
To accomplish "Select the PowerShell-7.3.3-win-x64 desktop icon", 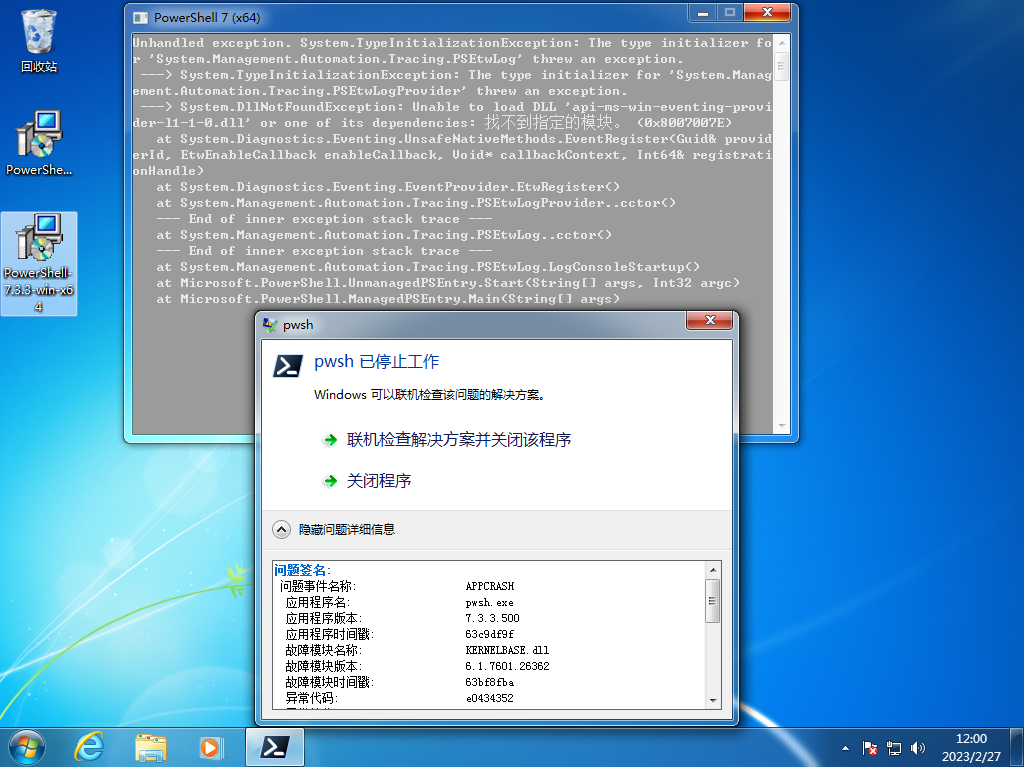I will [x=39, y=263].
